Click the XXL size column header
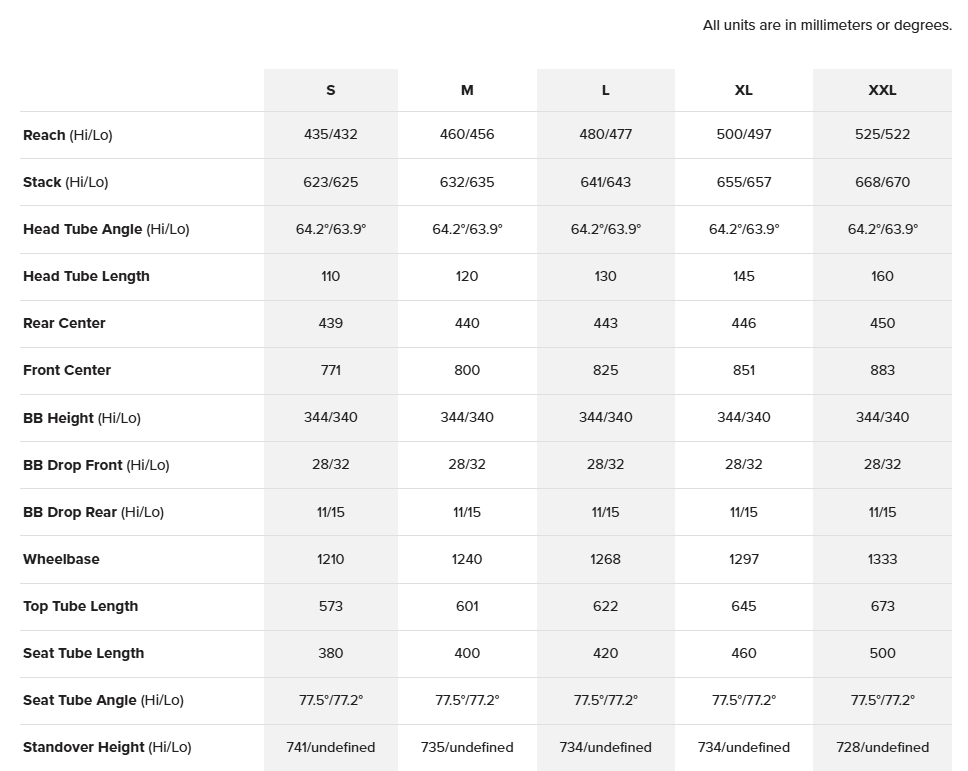Image resolution: width=968 pixels, height=771 pixels. pos(882,90)
